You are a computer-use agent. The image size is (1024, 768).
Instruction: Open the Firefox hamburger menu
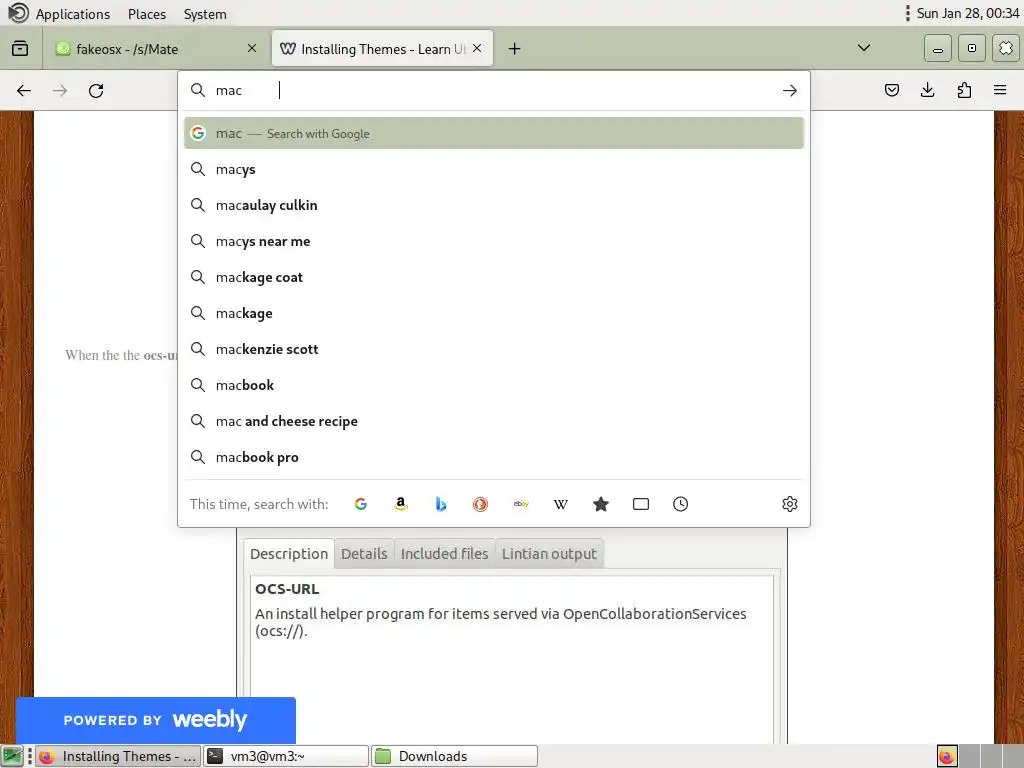[1000, 90]
